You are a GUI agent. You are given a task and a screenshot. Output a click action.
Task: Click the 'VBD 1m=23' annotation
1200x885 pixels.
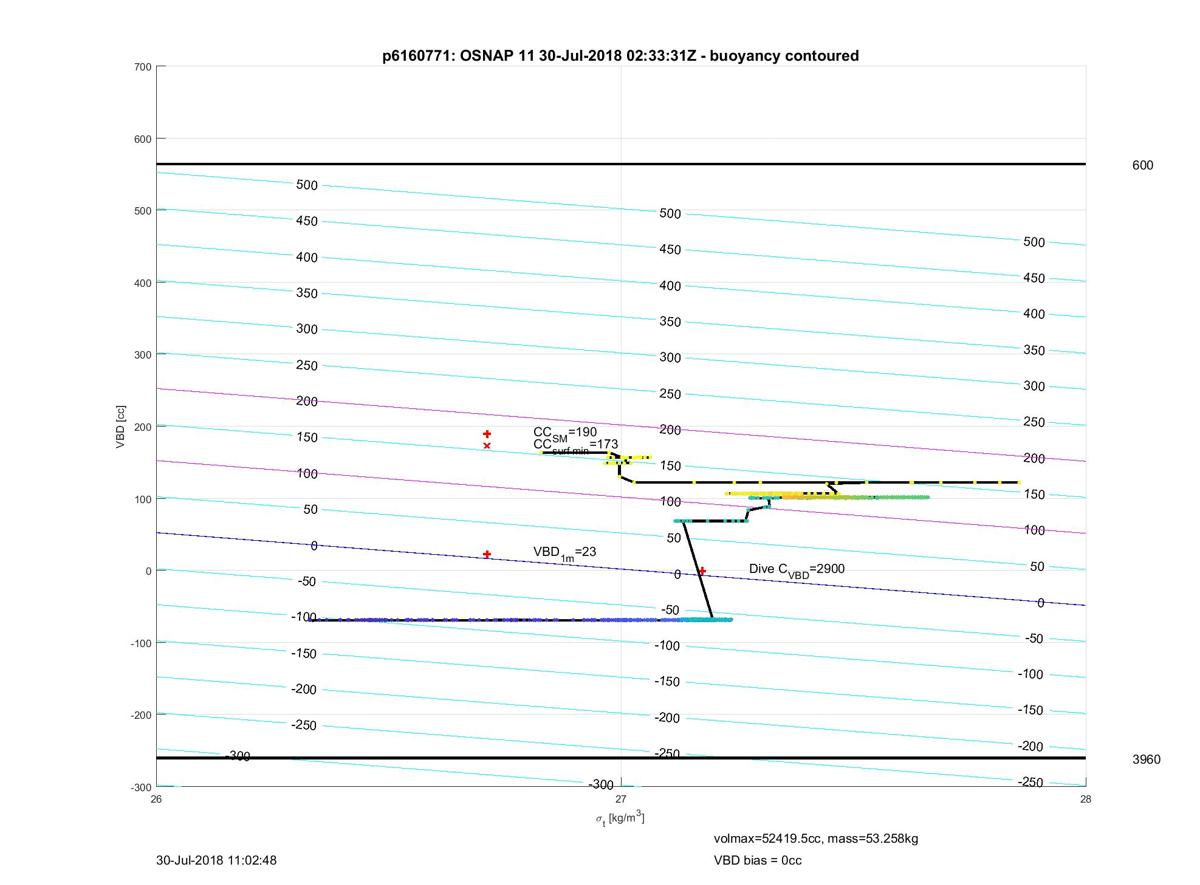coord(565,552)
